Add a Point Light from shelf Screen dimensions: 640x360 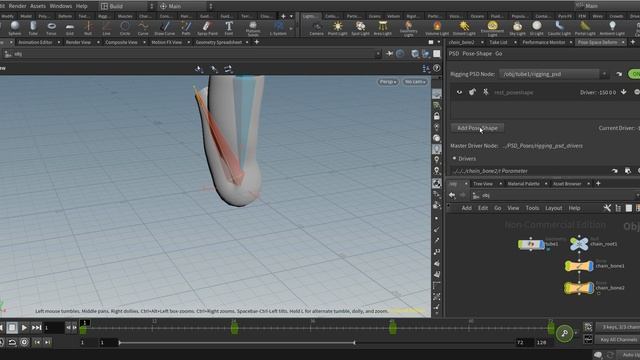(338, 28)
